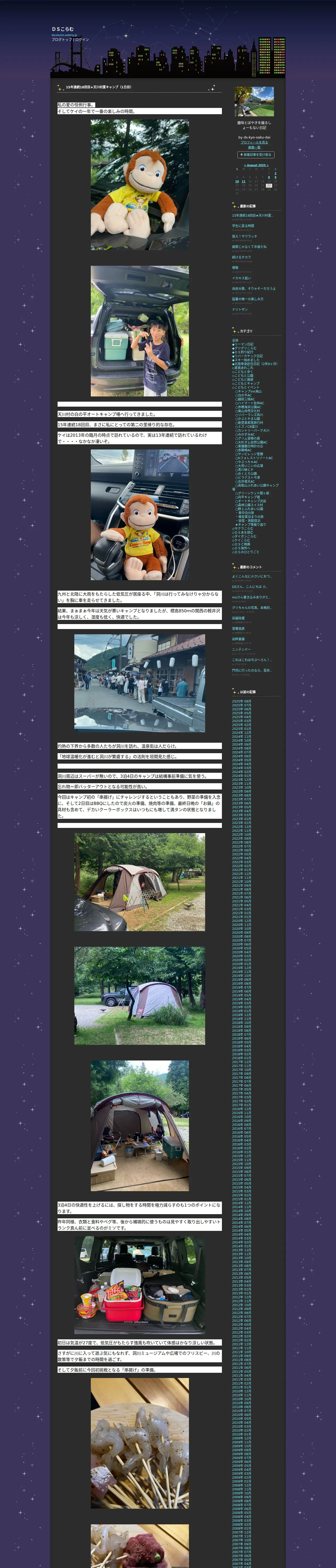Open recent article 猛暑の唯一の楽しみ方
This screenshot has width=336, height=1568.
(x=248, y=299)
